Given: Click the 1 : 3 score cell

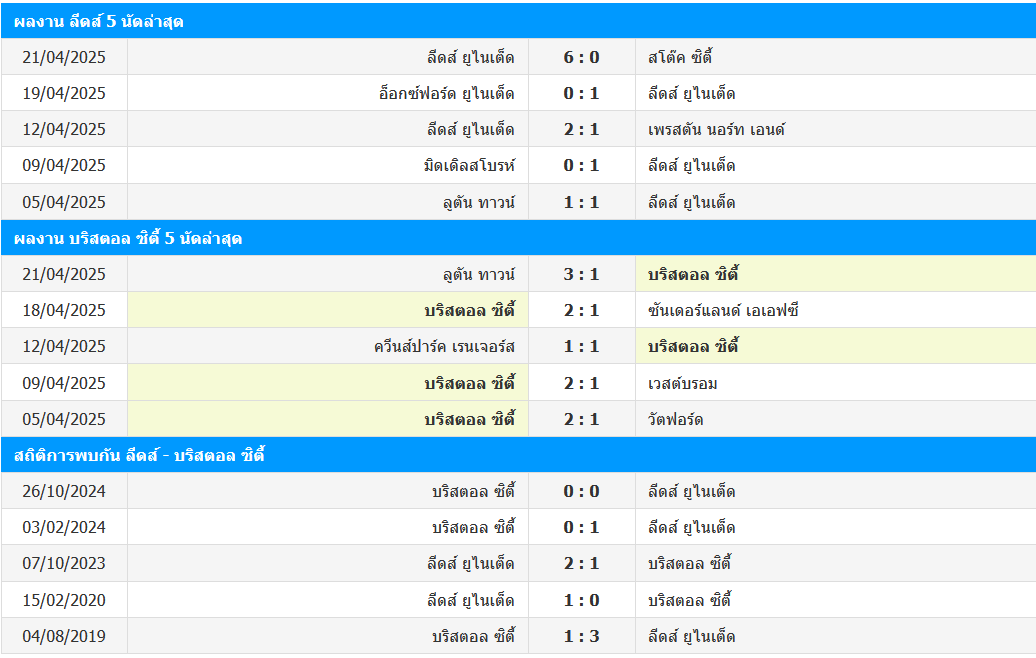Looking at the screenshot, I should click(581, 636).
